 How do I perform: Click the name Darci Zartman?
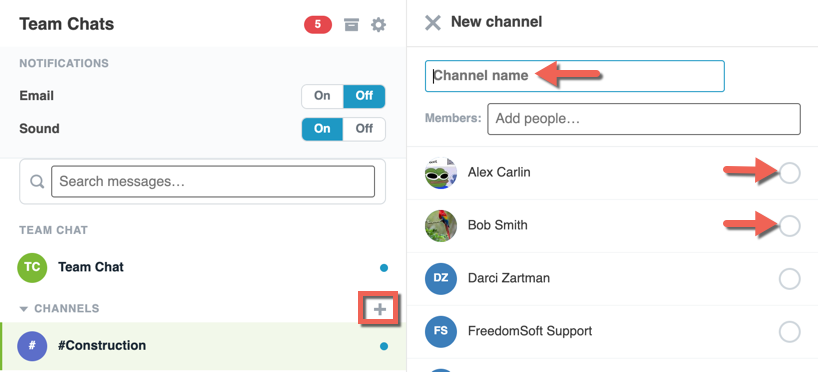pyautogui.click(x=509, y=278)
